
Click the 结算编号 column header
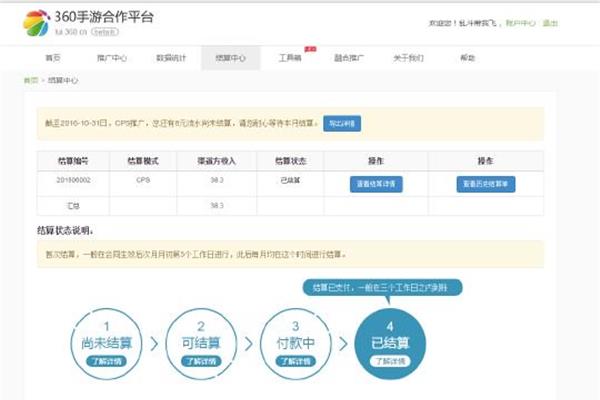(73, 161)
